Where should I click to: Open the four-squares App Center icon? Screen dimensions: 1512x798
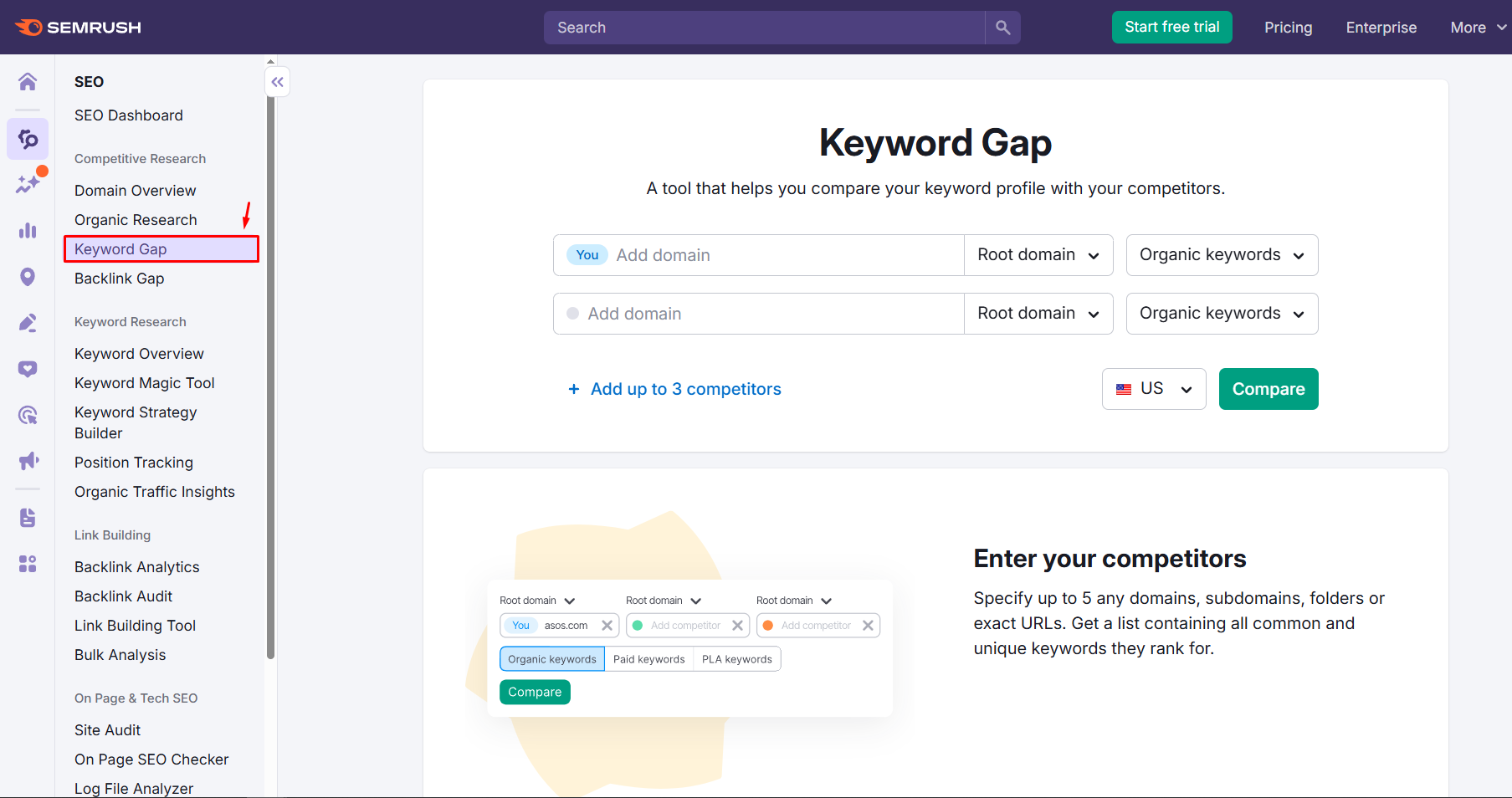(28, 564)
